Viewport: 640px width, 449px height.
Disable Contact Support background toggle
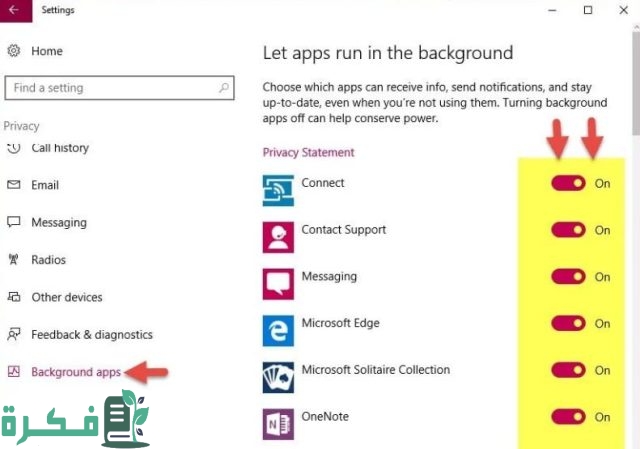tap(568, 230)
